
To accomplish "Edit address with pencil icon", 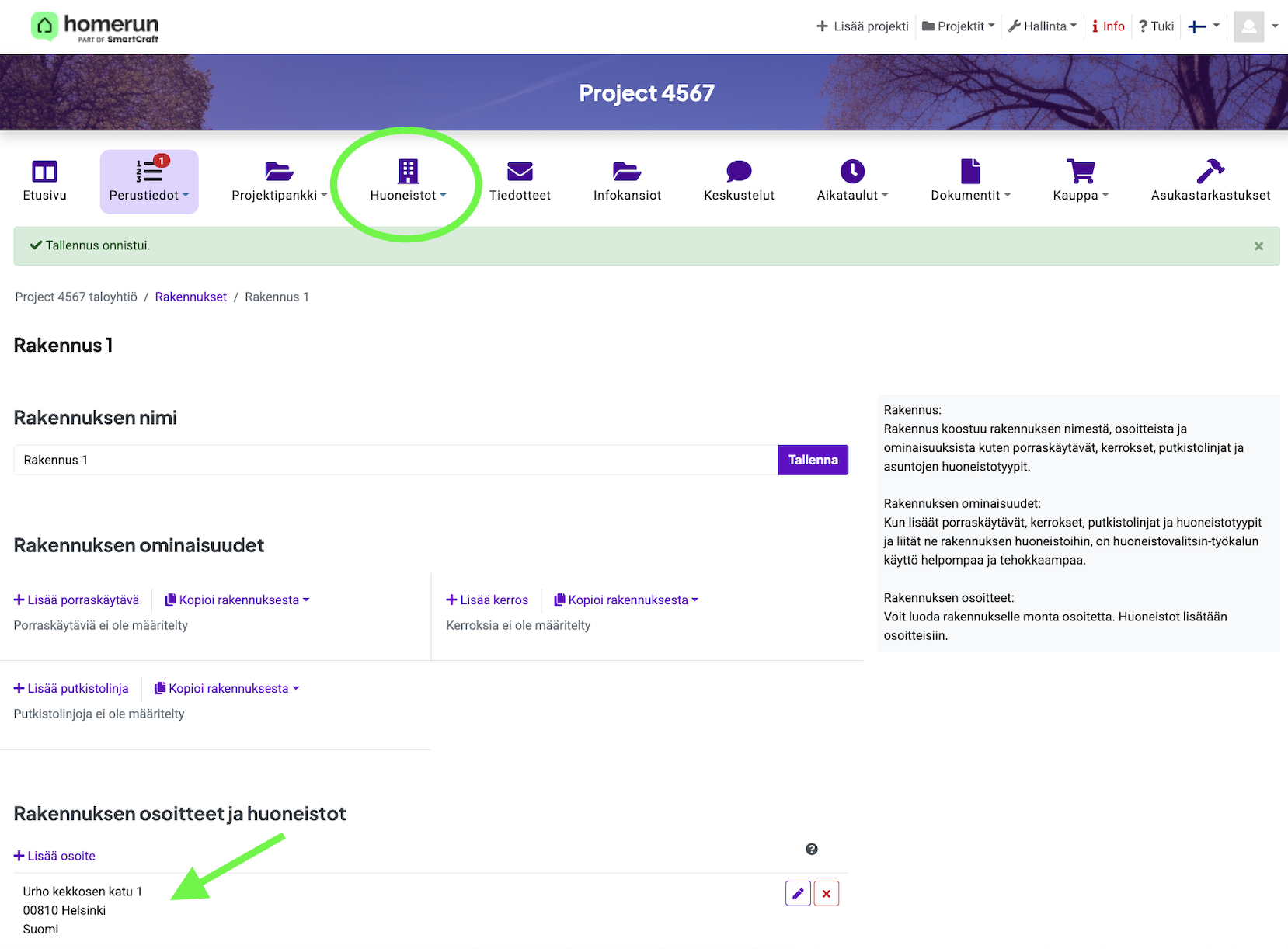I will [x=798, y=894].
